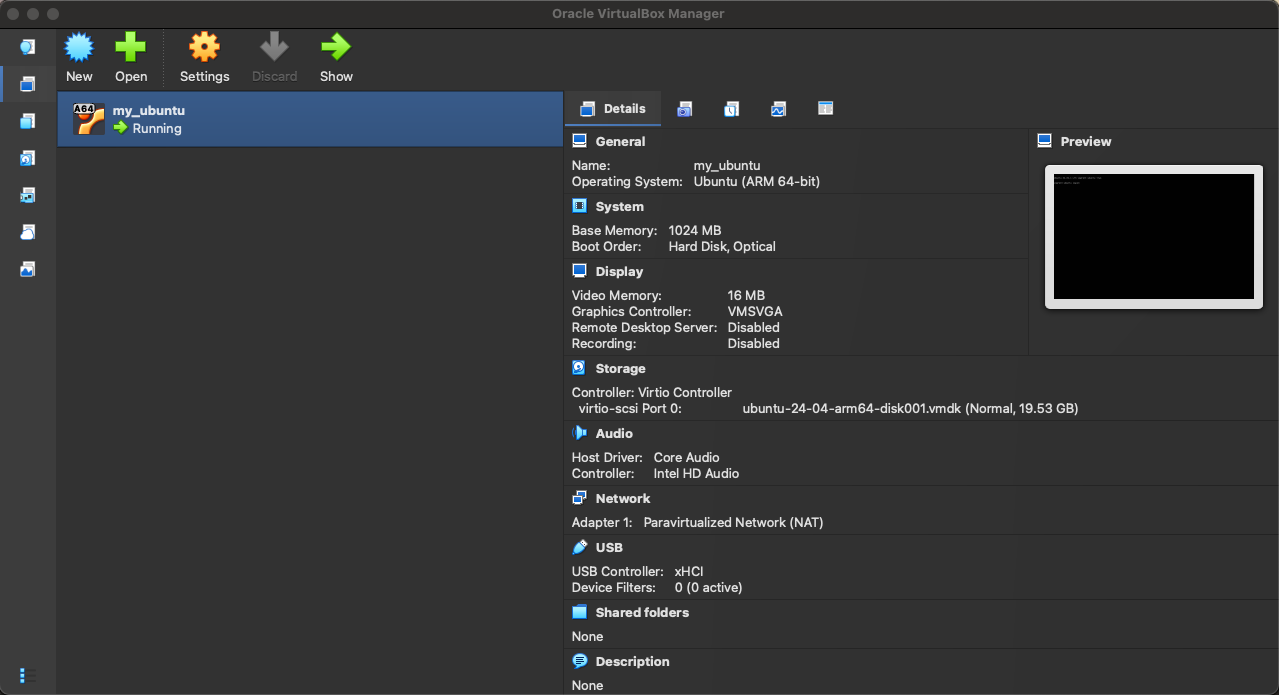Viewport: 1279px width, 695px height.
Task: Open the Activities overview in sidebar
Action: [28, 269]
